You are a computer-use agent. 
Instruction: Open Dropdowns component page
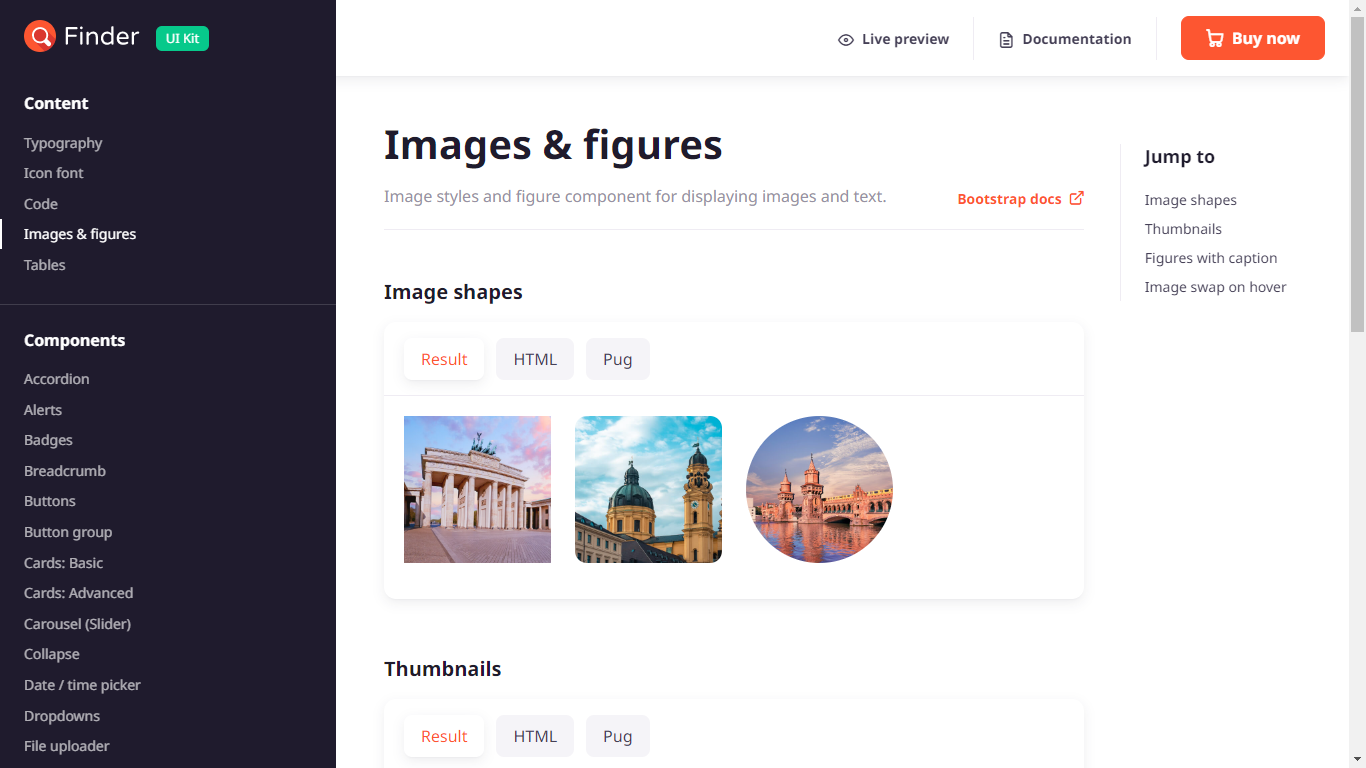pos(62,716)
